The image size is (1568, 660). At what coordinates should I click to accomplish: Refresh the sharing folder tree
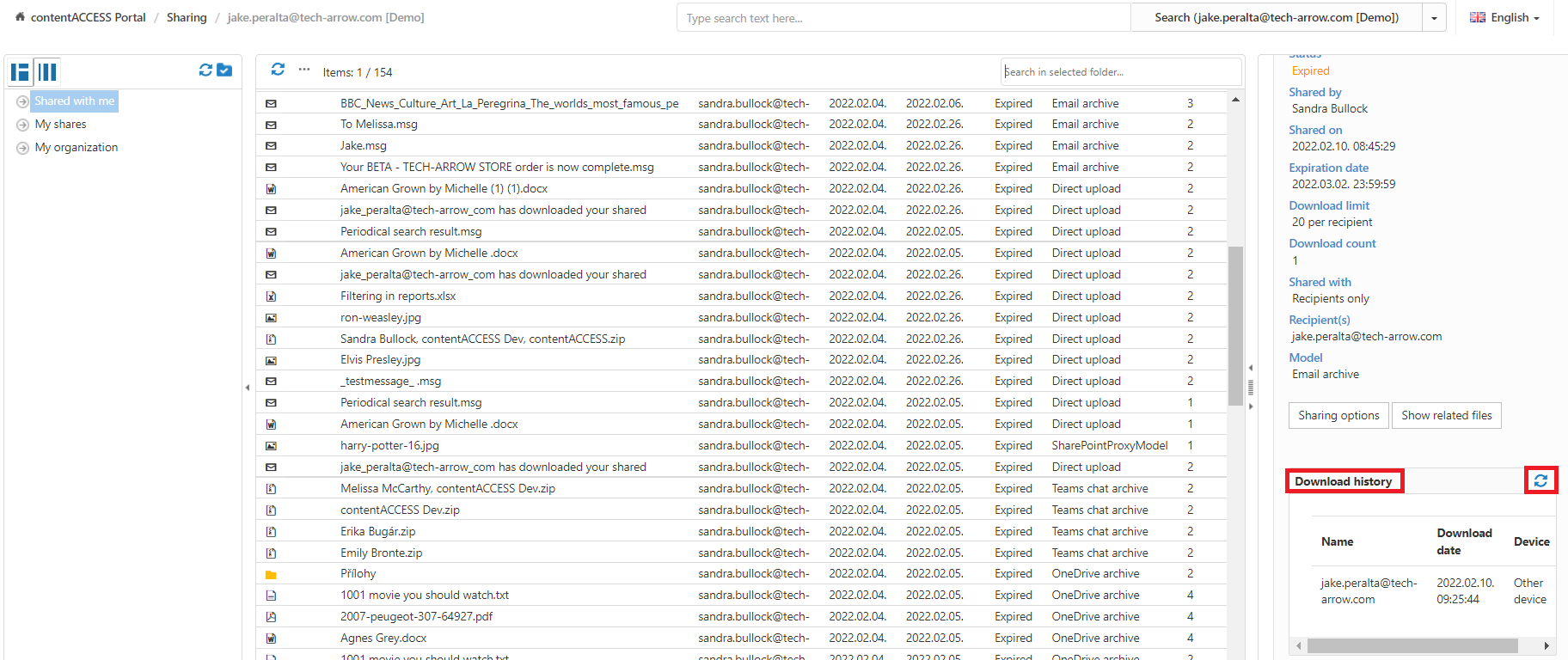pyautogui.click(x=205, y=70)
